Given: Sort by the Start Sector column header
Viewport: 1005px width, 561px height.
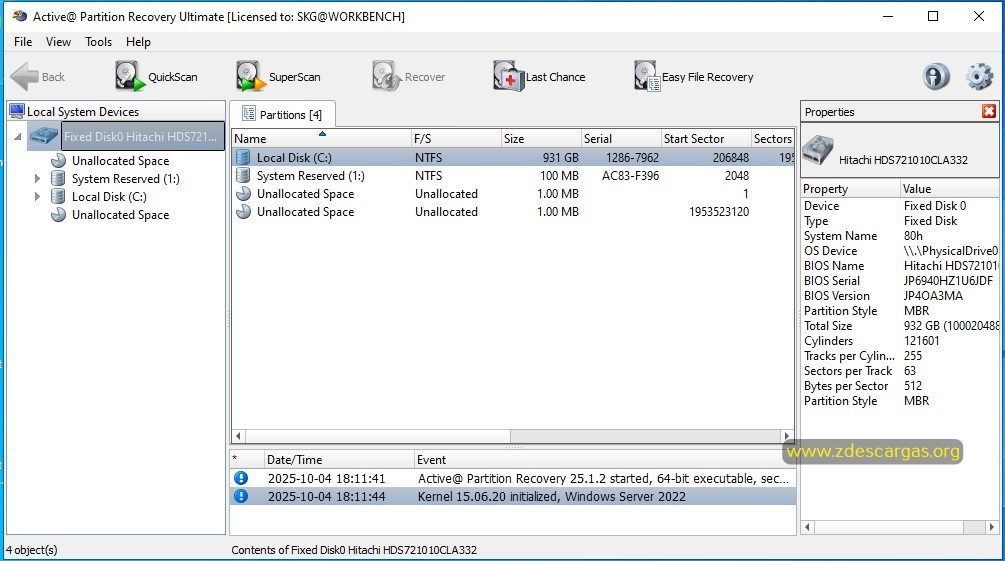Looking at the screenshot, I should 706,138.
